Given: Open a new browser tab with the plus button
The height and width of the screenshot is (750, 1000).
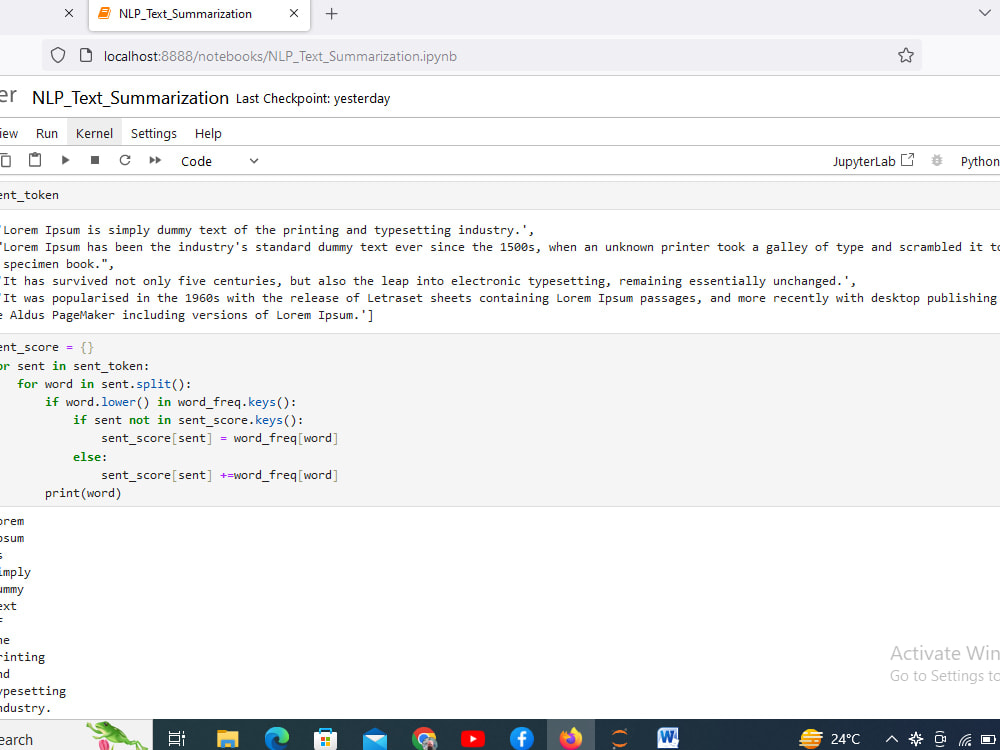Looking at the screenshot, I should (x=331, y=14).
